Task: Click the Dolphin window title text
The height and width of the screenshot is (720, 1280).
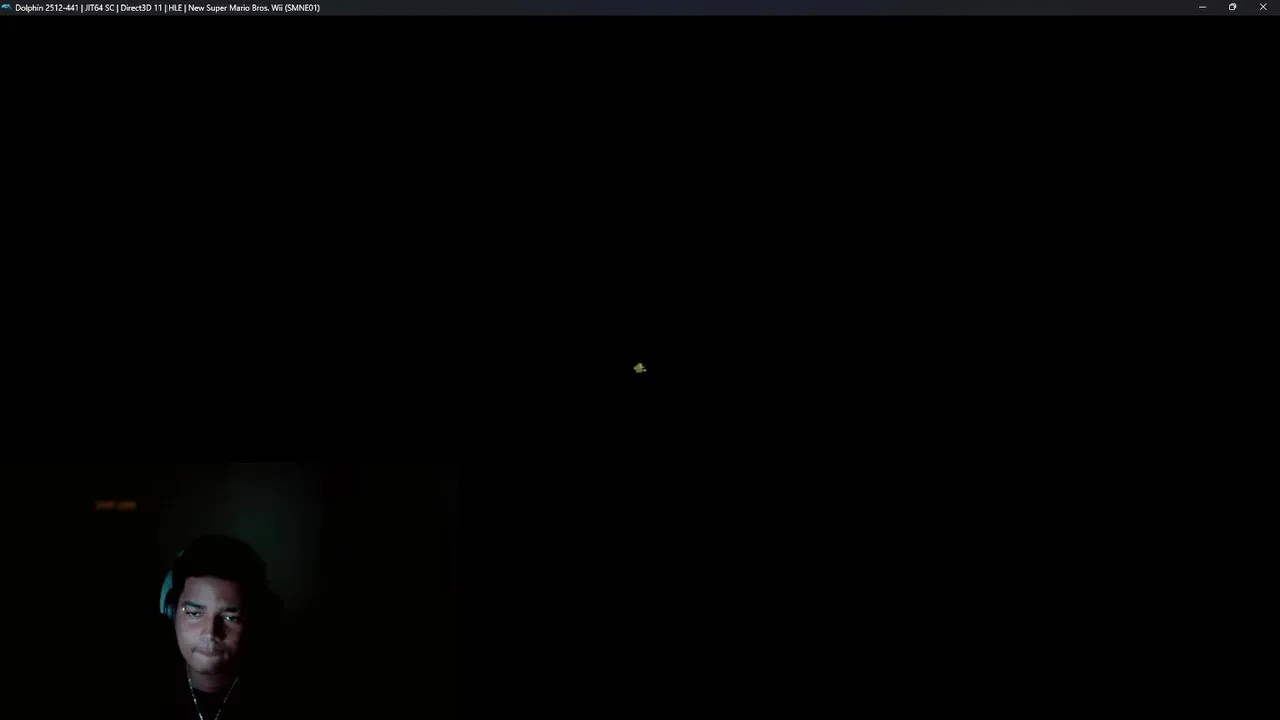Action: click(167, 8)
